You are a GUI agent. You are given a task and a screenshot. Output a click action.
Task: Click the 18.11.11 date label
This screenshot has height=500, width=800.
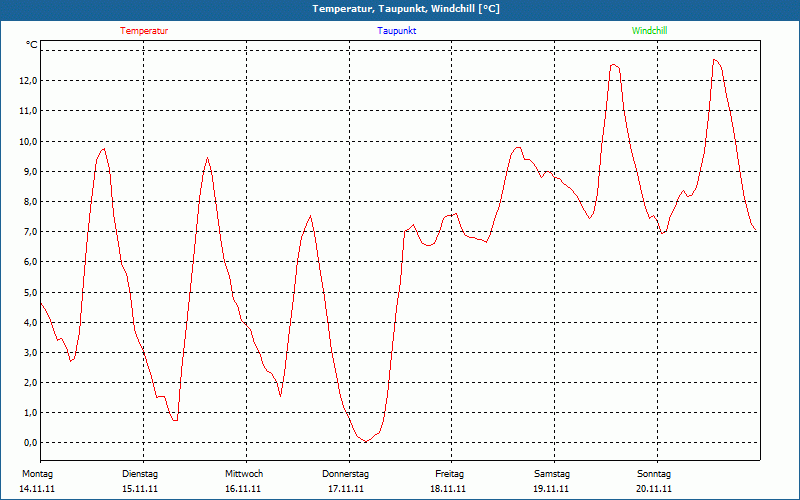tap(448, 489)
